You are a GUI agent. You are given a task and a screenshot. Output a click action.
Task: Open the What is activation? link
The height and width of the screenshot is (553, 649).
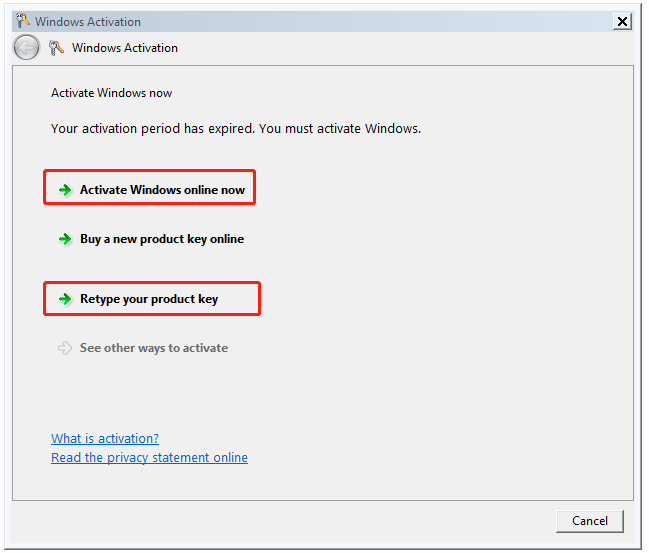(105, 438)
